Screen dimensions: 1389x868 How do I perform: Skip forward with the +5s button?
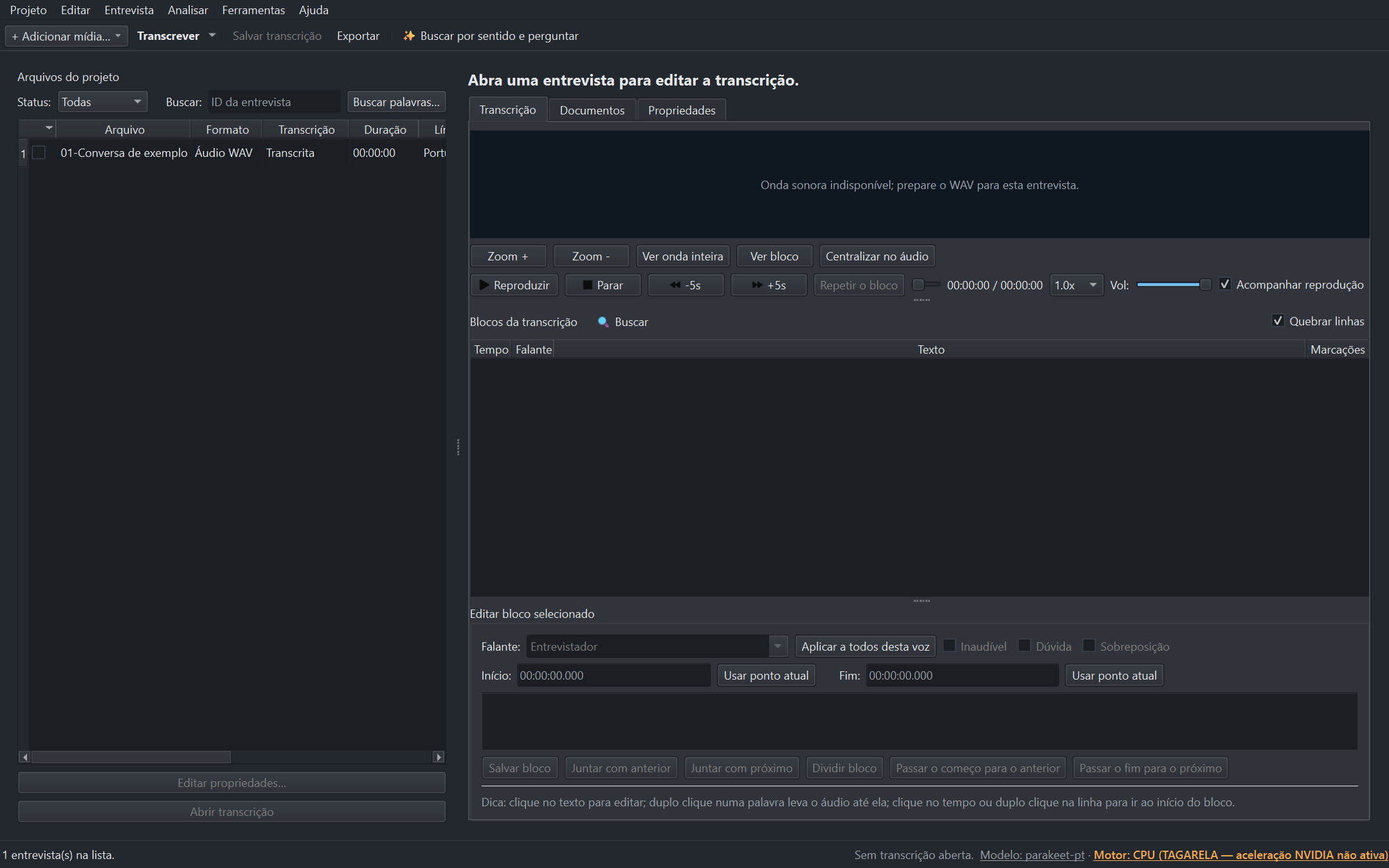point(768,285)
